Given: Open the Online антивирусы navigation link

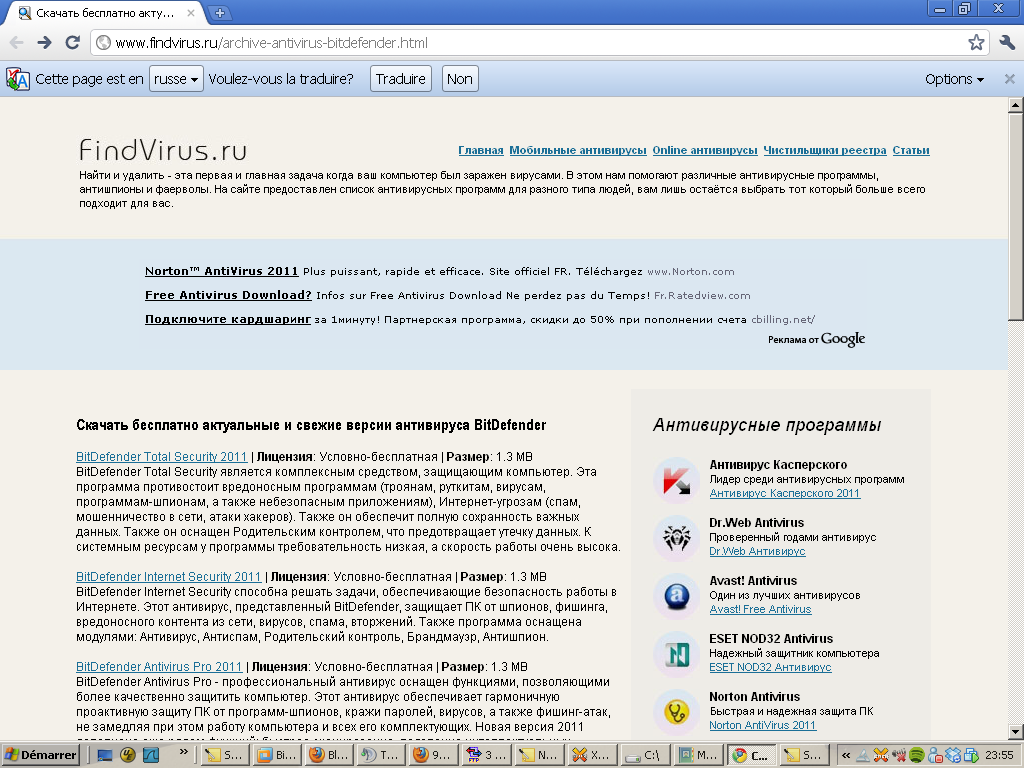Looking at the screenshot, I should click(x=705, y=150).
